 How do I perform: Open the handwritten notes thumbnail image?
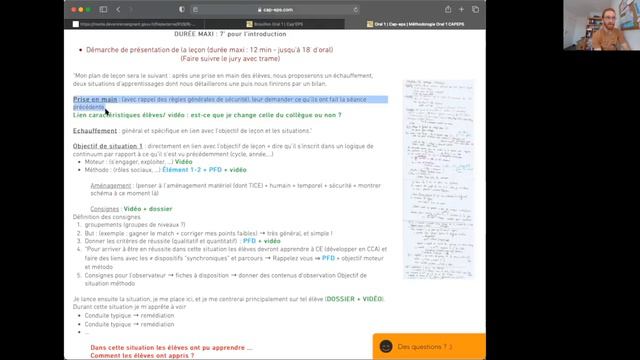[438, 180]
